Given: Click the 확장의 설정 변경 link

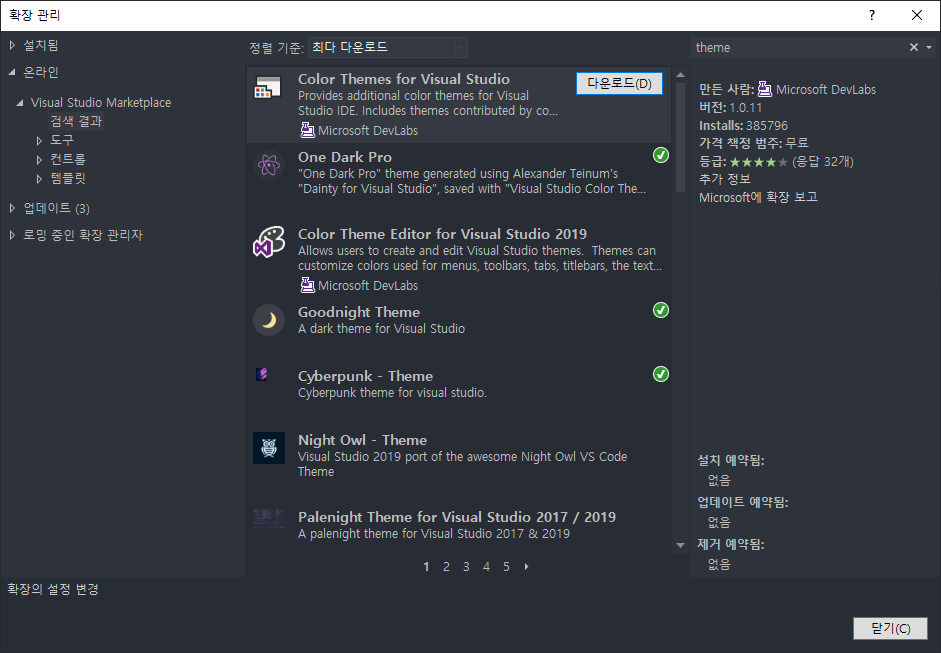Looking at the screenshot, I should 53,589.
